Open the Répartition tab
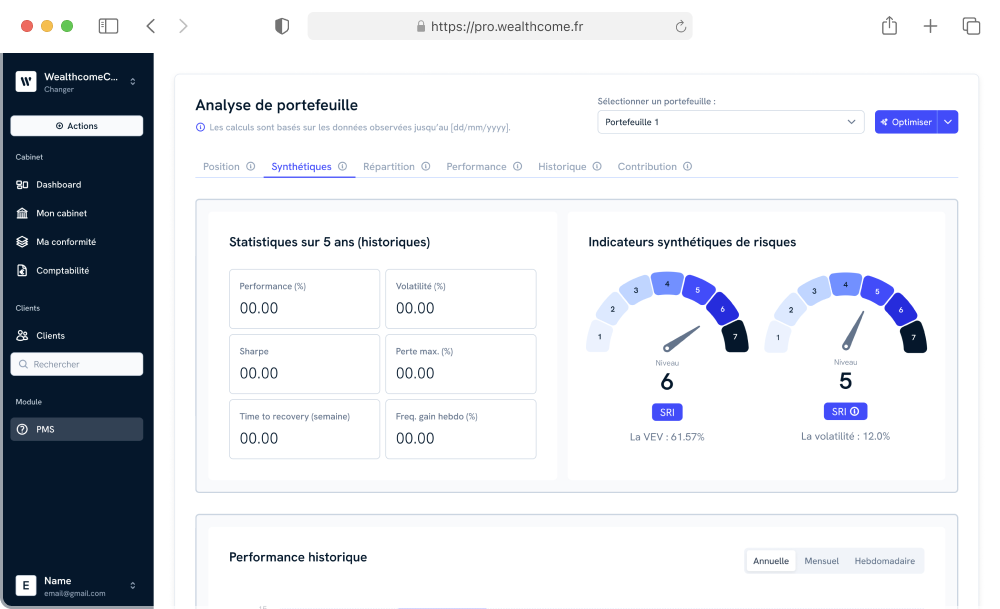 coord(388,166)
